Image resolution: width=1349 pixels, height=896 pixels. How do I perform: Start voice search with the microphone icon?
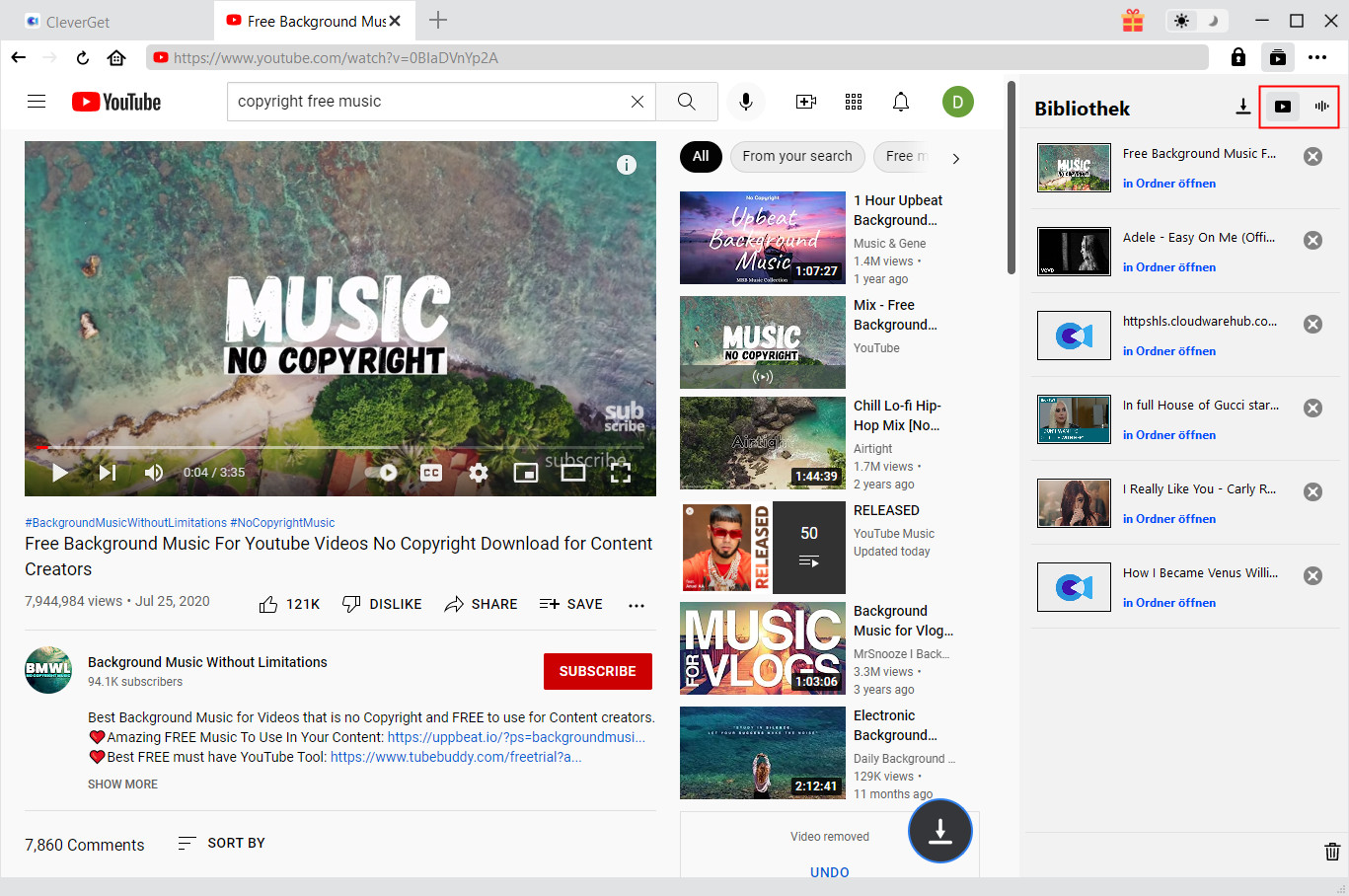click(x=745, y=102)
